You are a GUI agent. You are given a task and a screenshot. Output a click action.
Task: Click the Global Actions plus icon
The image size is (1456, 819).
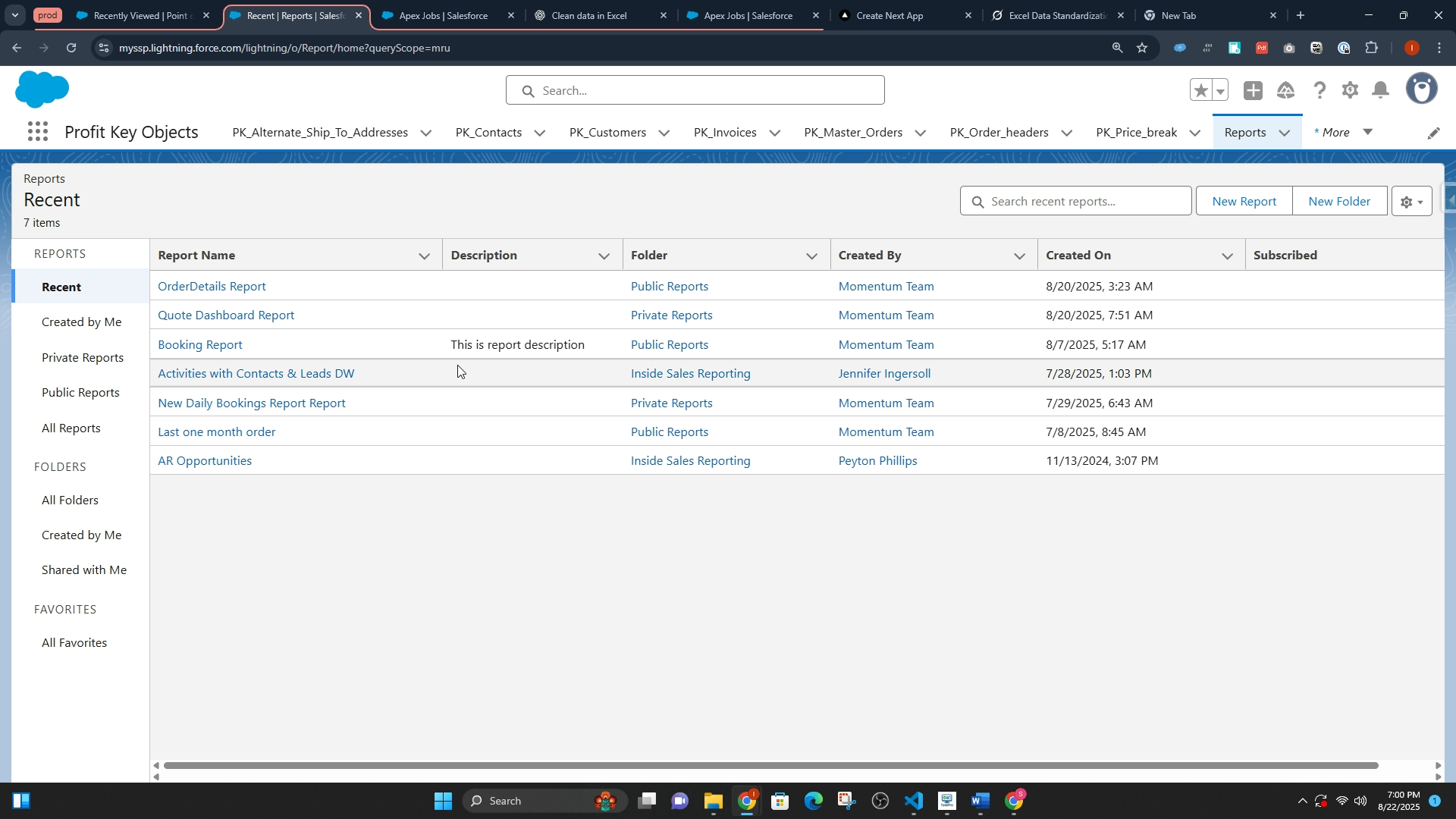tap(1253, 91)
